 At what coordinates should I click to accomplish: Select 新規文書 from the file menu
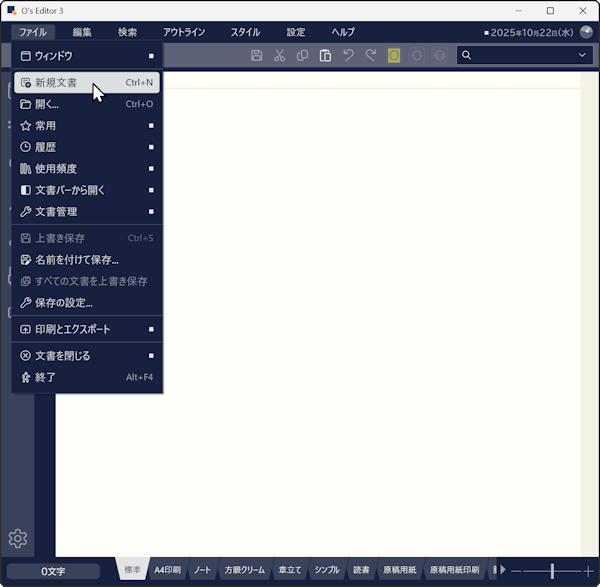(88, 83)
